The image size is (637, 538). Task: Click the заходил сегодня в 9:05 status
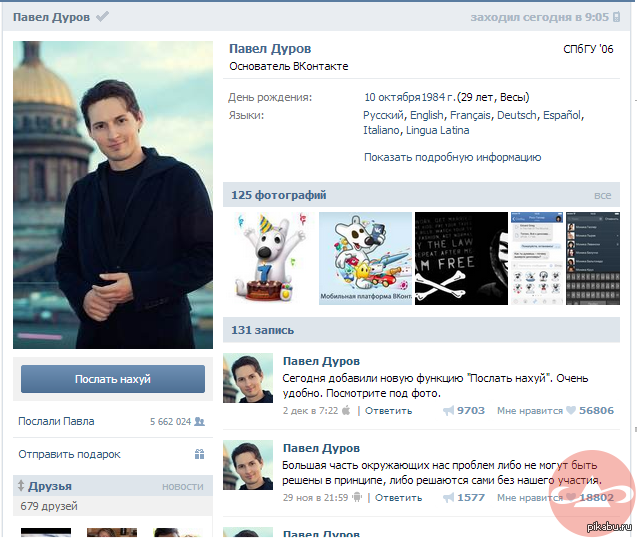click(x=540, y=17)
